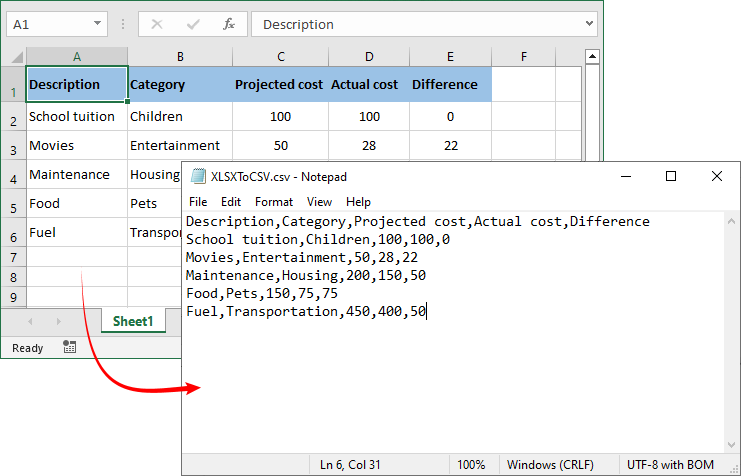
Task: Click the Actual cost header cell
Action: tap(369, 84)
